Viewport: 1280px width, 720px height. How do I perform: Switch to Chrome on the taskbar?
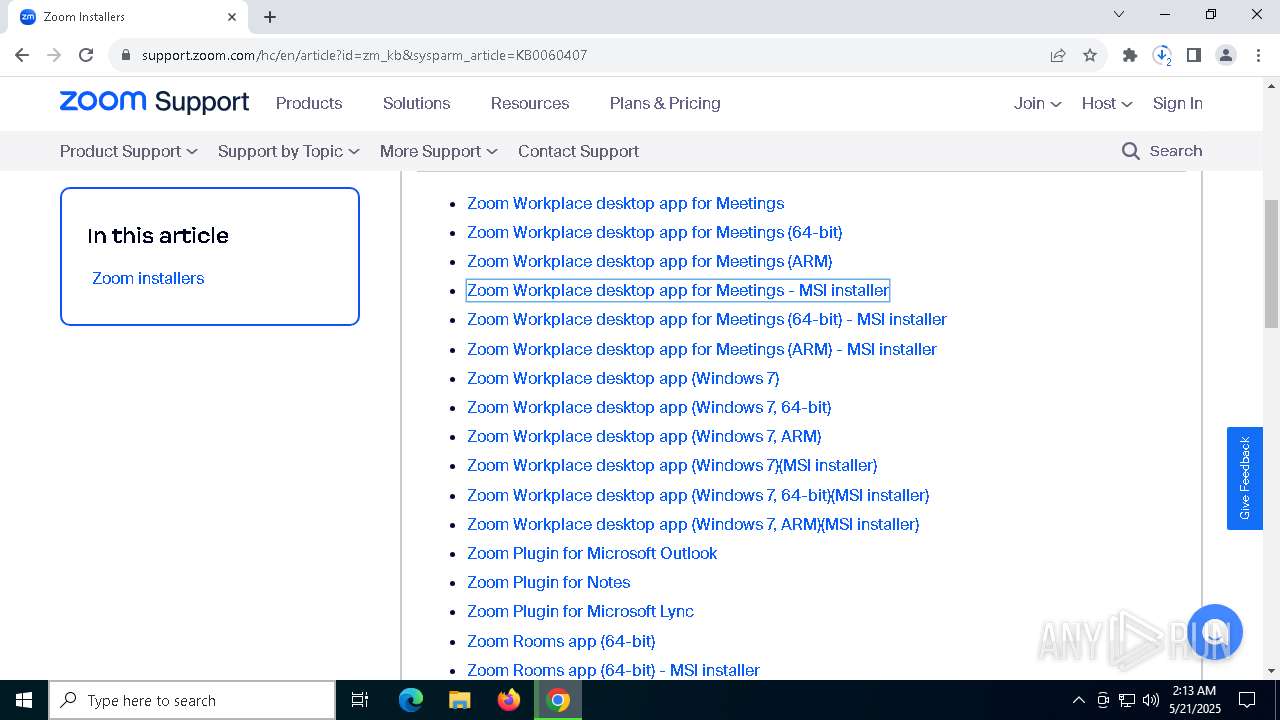tap(559, 700)
